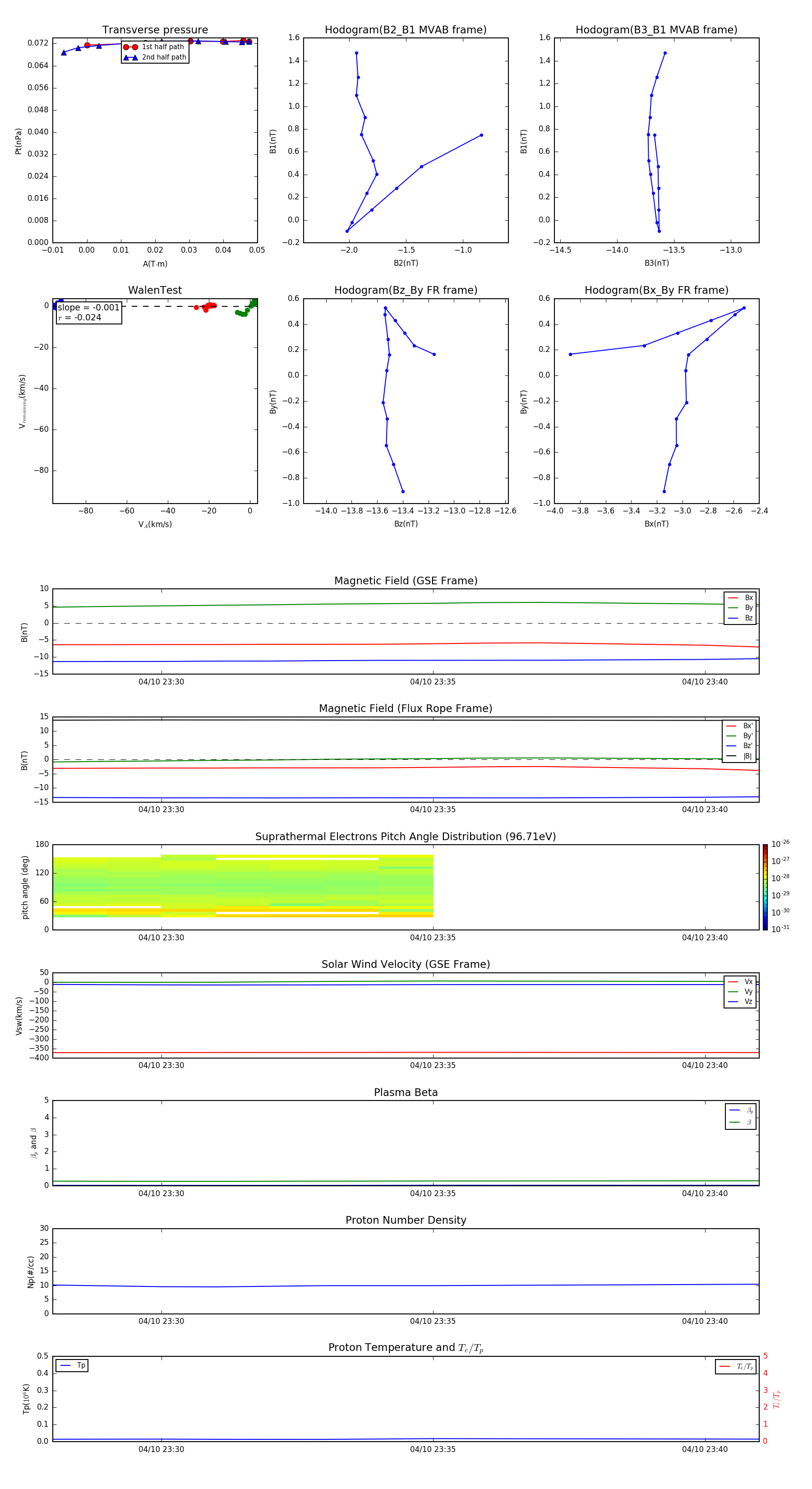Click 'Vsw(km/s)' axis label
The height and width of the screenshot is (1489, 812).
18,1016
